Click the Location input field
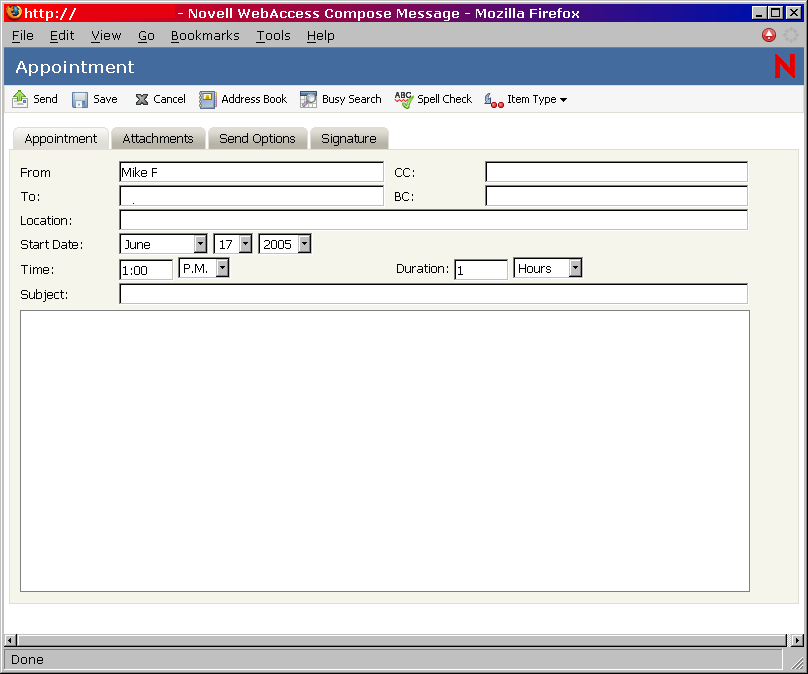This screenshot has width=808, height=674. 433,220
